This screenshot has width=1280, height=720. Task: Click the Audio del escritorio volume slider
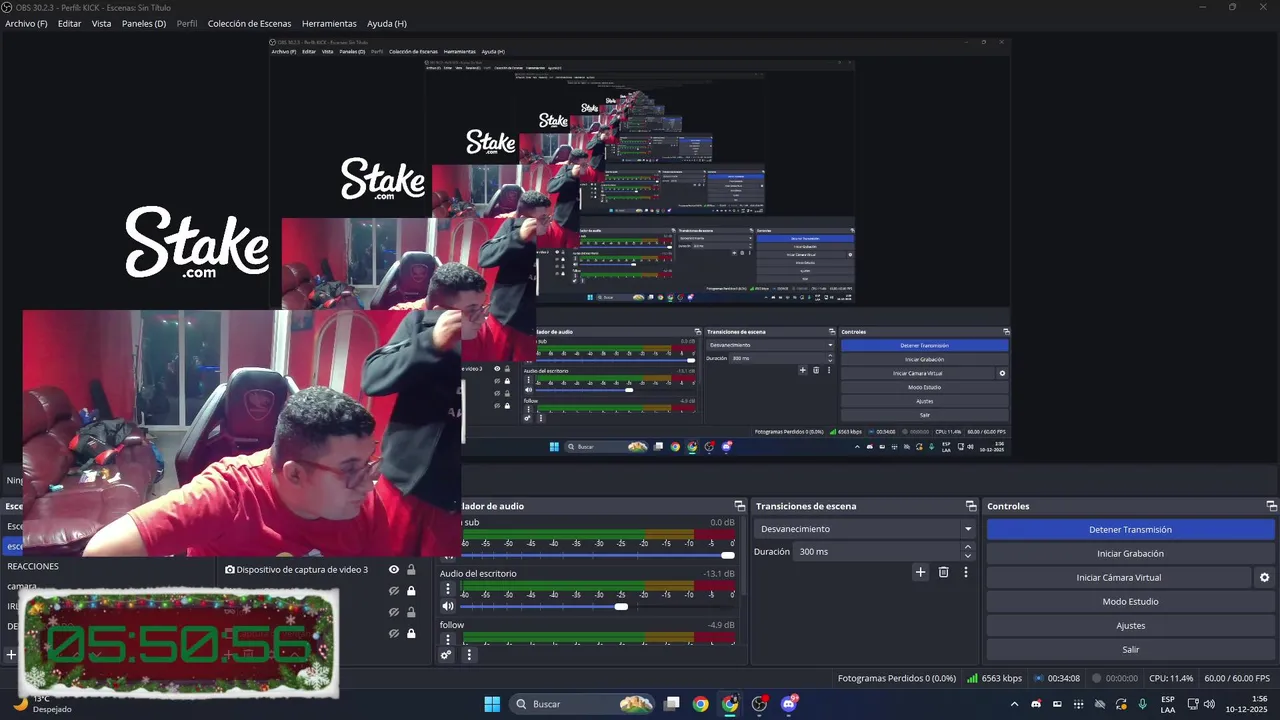point(597,607)
